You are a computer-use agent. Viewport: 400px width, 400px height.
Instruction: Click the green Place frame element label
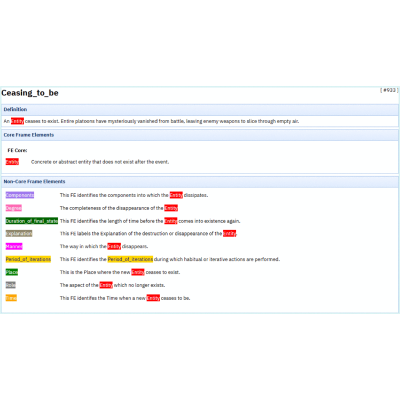coord(12,272)
